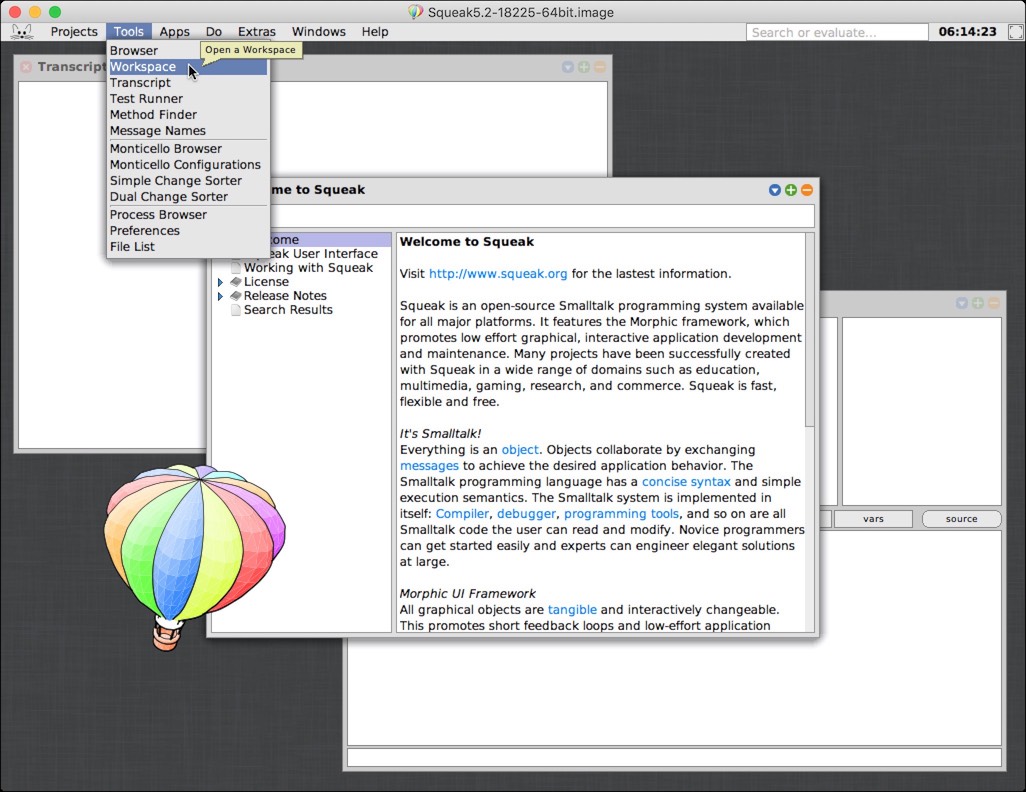Choose Transcript from Tools menu
Screen dimensions: 1026x792
coord(188,82)
